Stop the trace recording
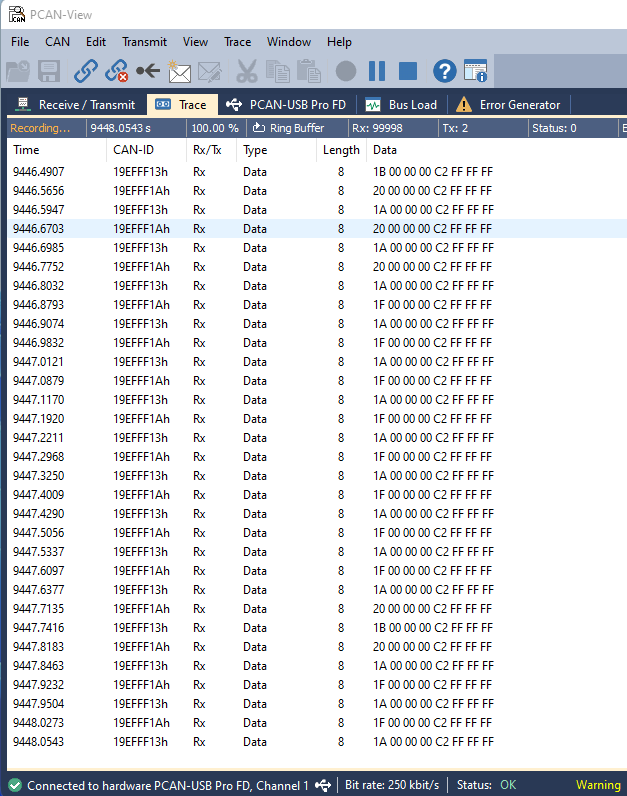This screenshot has height=796, width=627. 408,71
